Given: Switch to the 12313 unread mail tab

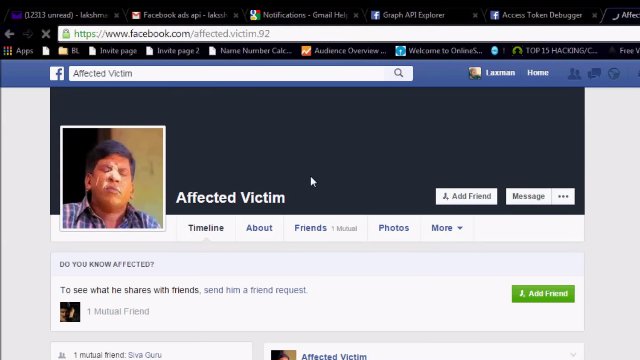Looking at the screenshot, I should coord(65,16).
